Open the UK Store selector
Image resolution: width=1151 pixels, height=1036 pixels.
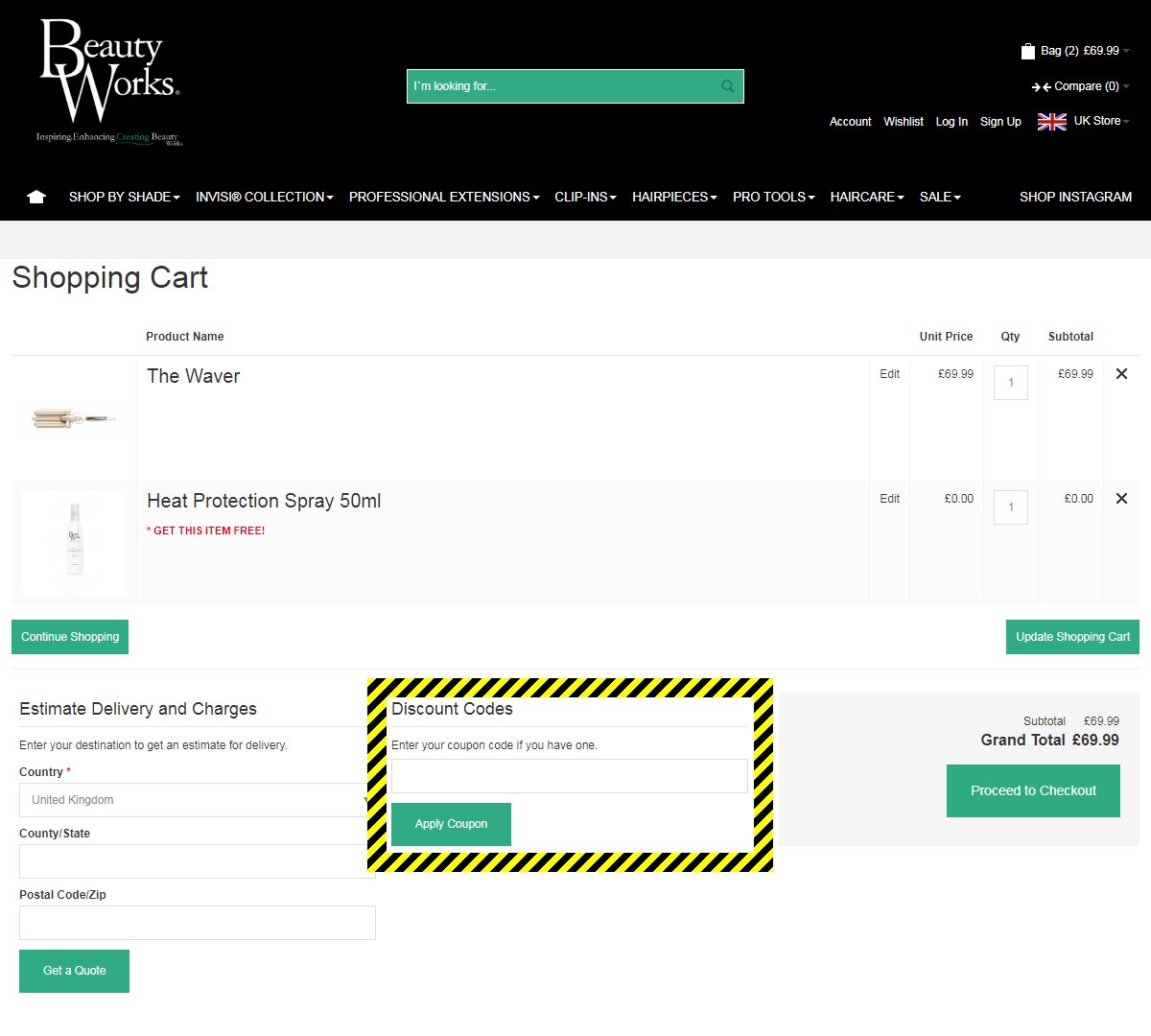point(1101,121)
